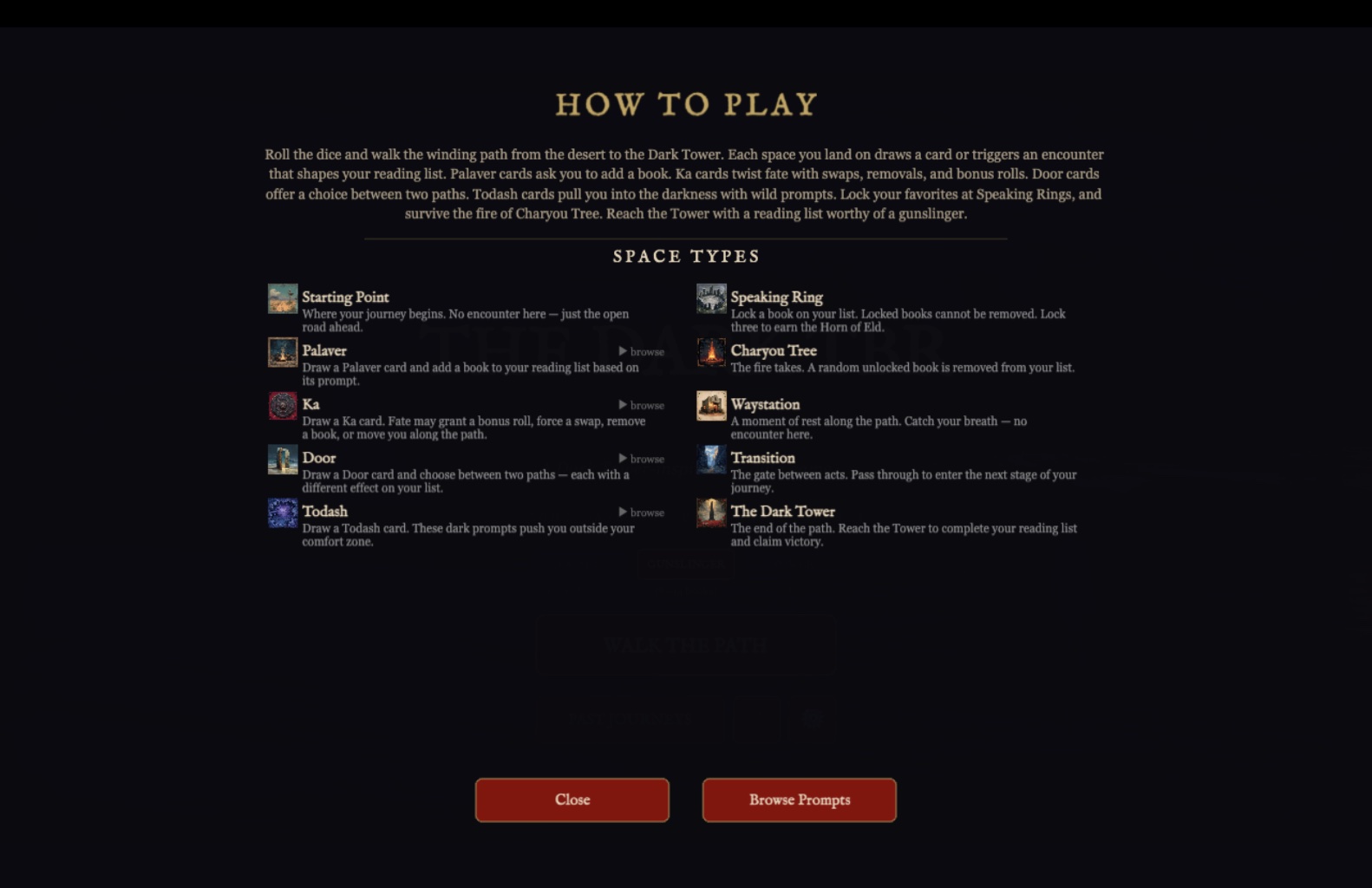Expand browse for Todash cards

point(641,513)
